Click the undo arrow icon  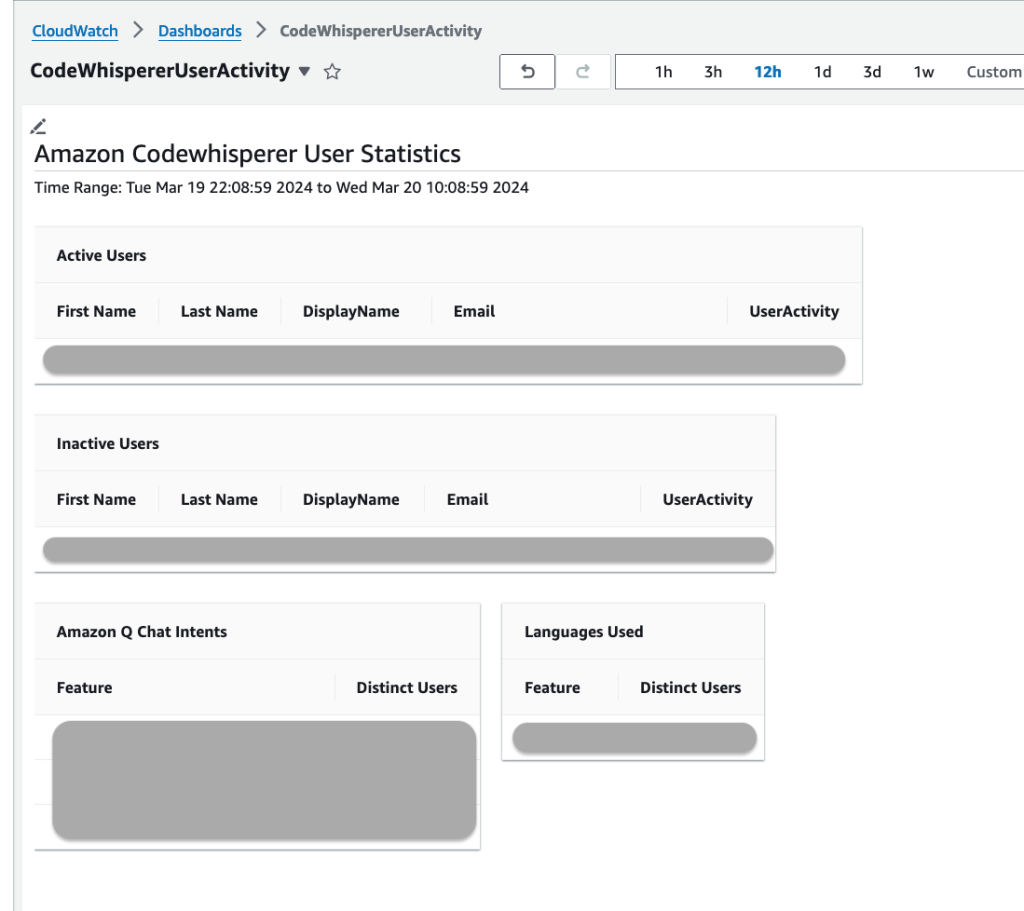click(x=527, y=71)
